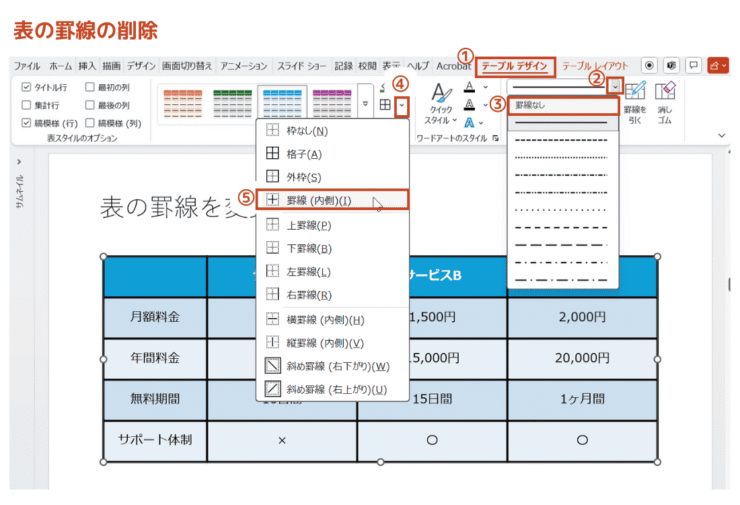Open the text fill color dropdown arrow
740x505 pixels.
485,87
